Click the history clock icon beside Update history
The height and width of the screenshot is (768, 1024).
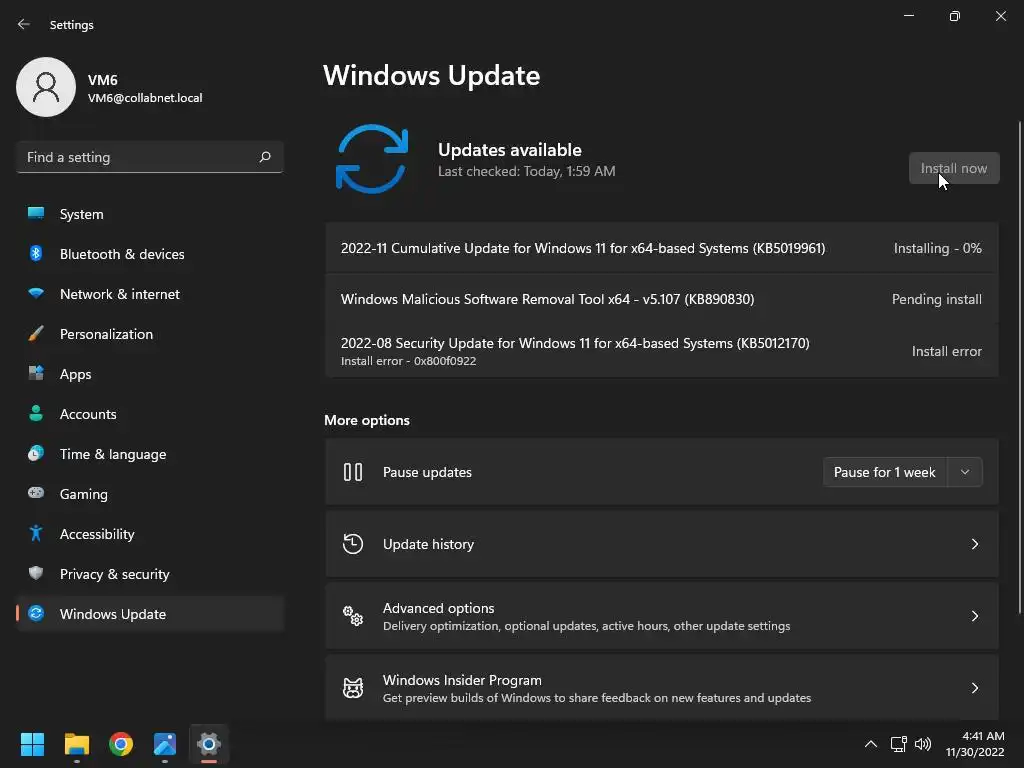[x=353, y=543]
